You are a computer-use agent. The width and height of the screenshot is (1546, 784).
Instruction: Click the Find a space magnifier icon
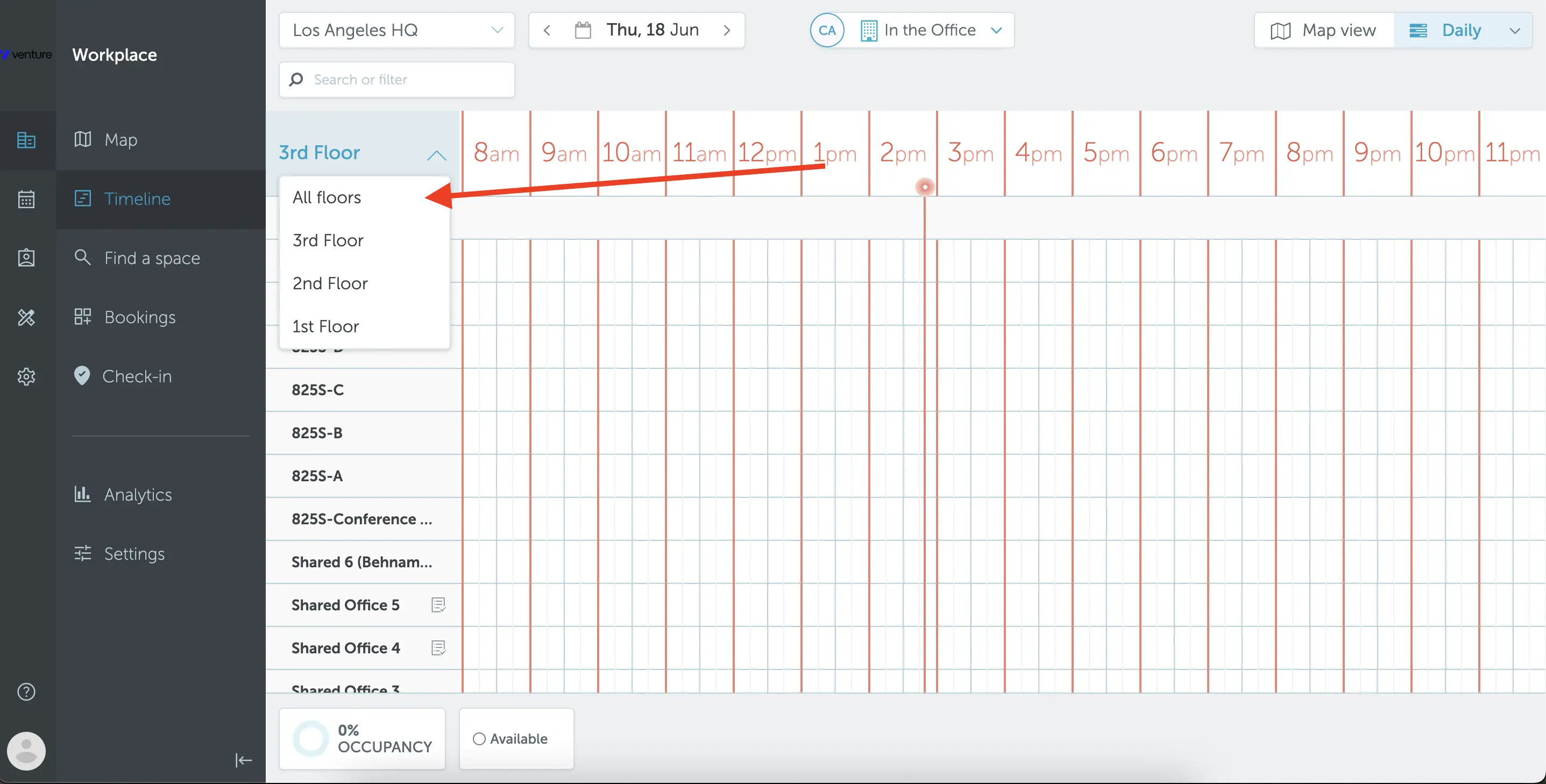pos(83,258)
